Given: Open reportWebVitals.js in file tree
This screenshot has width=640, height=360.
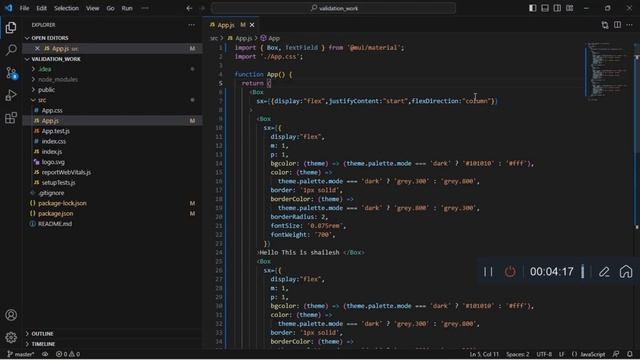Looking at the screenshot, I should click(x=66, y=172).
